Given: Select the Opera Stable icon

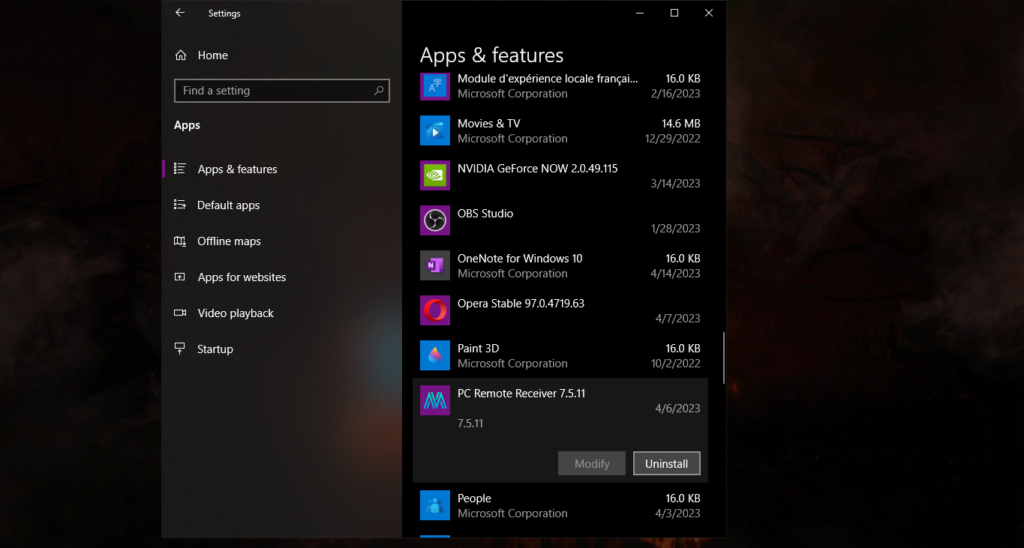Looking at the screenshot, I should pyautogui.click(x=435, y=310).
